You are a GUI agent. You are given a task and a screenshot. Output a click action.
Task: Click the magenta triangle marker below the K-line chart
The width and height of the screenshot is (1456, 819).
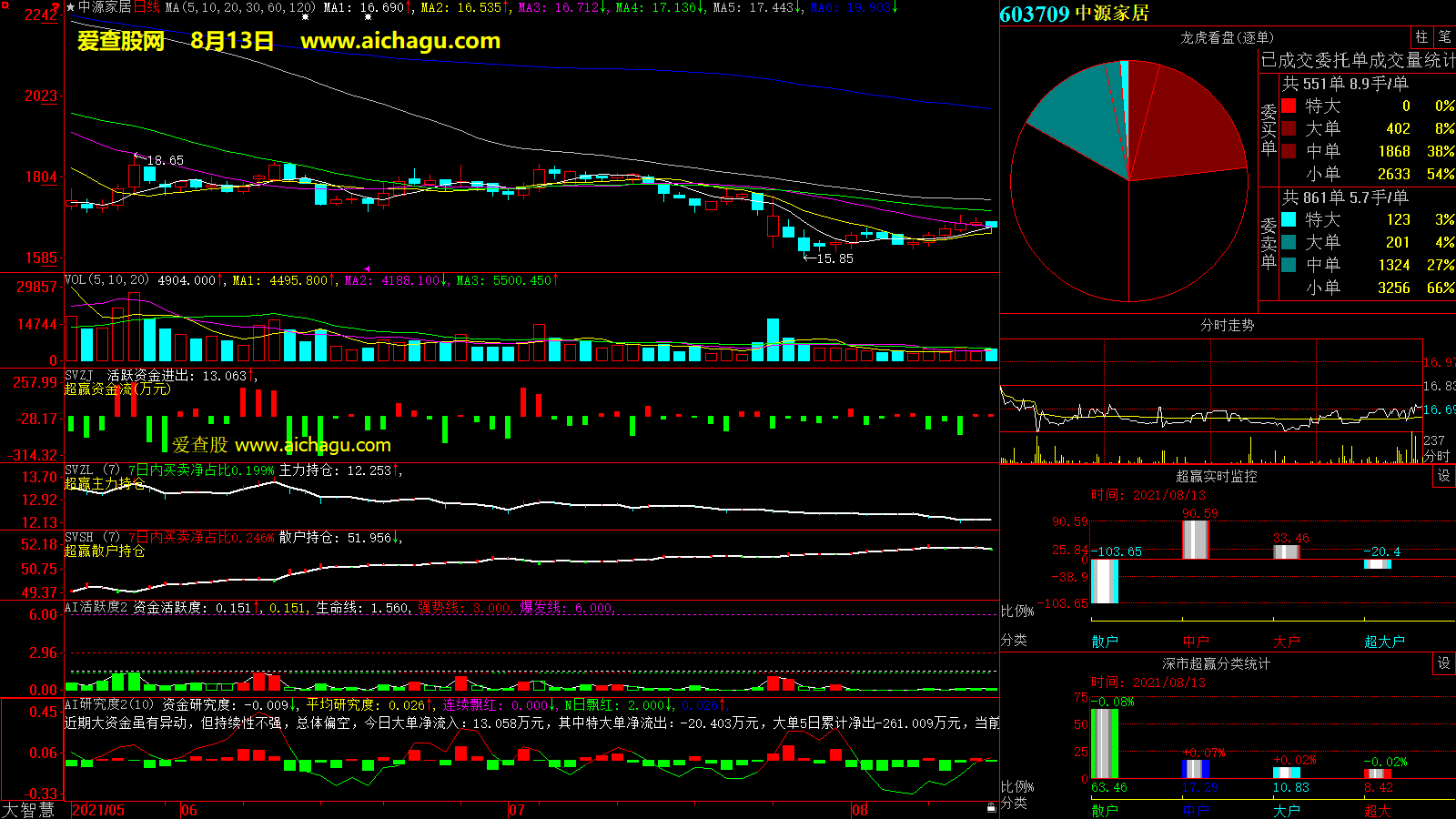(x=367, y=268)
